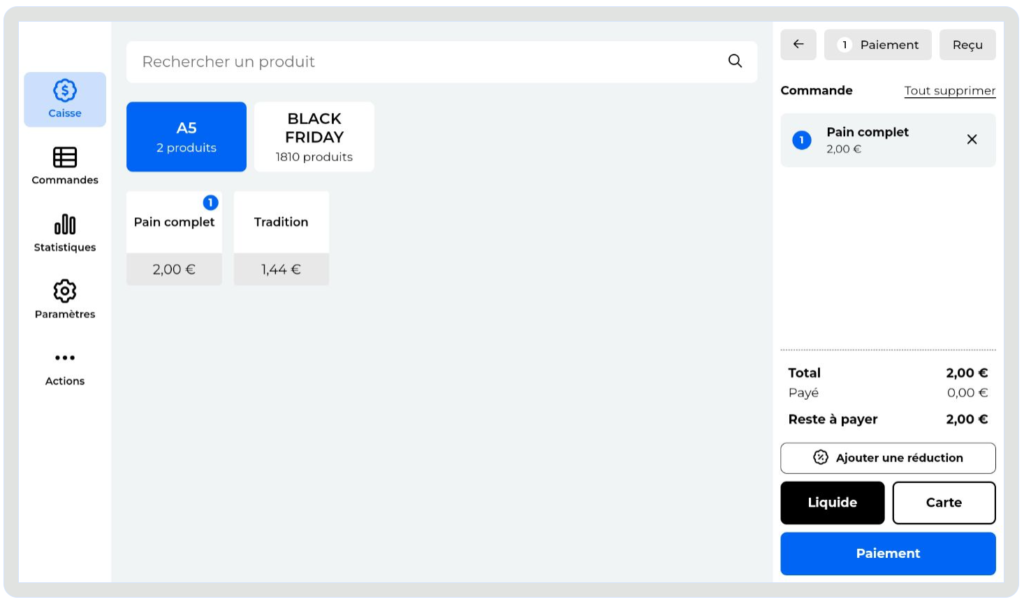Open the Paiement step tab
This screenshot has width=1024, height=604.
(878, 45)
